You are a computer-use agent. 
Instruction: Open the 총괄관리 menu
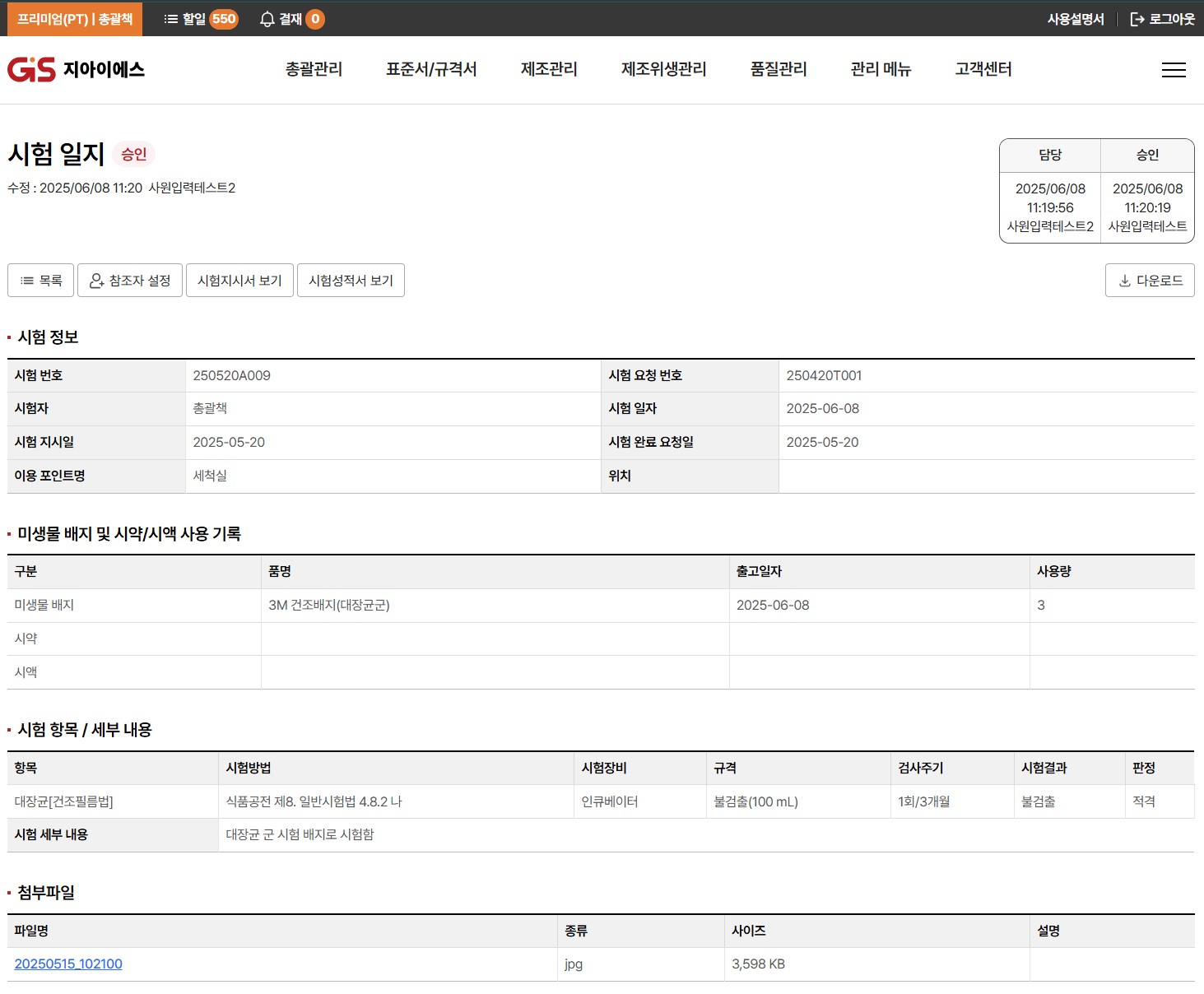tap(314, 69)
